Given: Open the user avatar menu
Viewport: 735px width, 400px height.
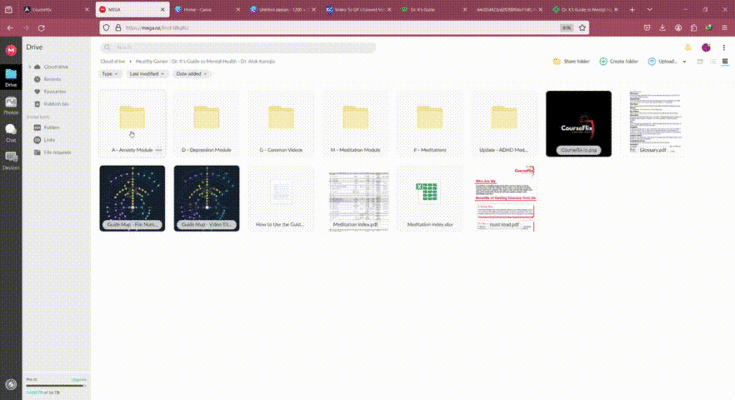Looking at the screenshot, I should point(706,47).
